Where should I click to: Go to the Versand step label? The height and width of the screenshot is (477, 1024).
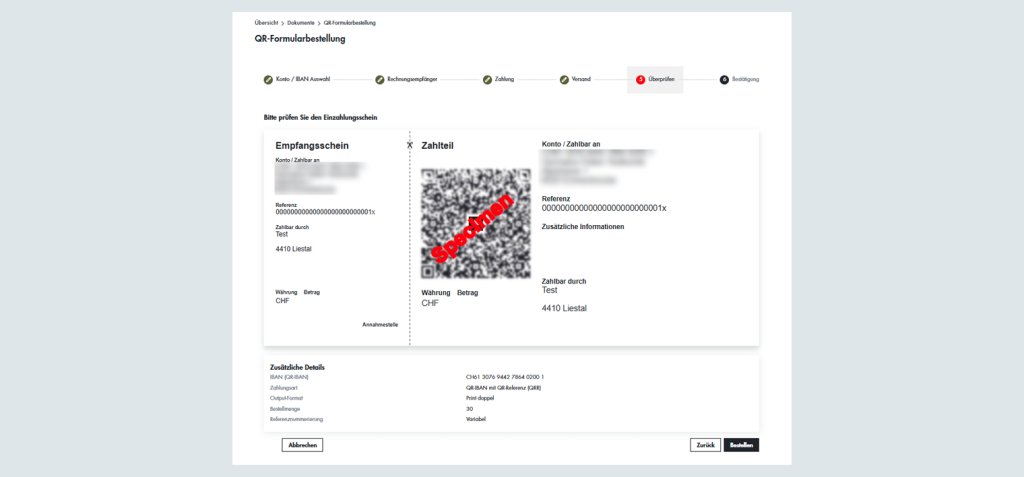[581, 80]
